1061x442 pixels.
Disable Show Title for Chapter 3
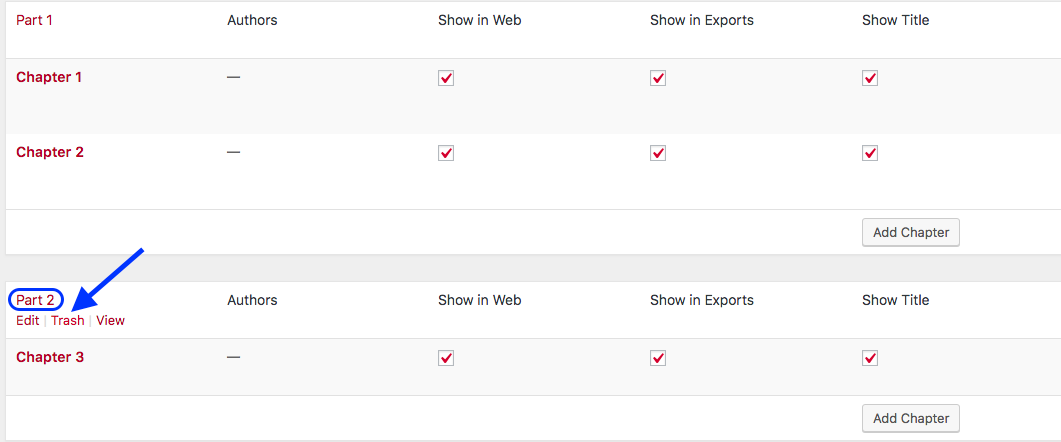[x=870, y=358]
